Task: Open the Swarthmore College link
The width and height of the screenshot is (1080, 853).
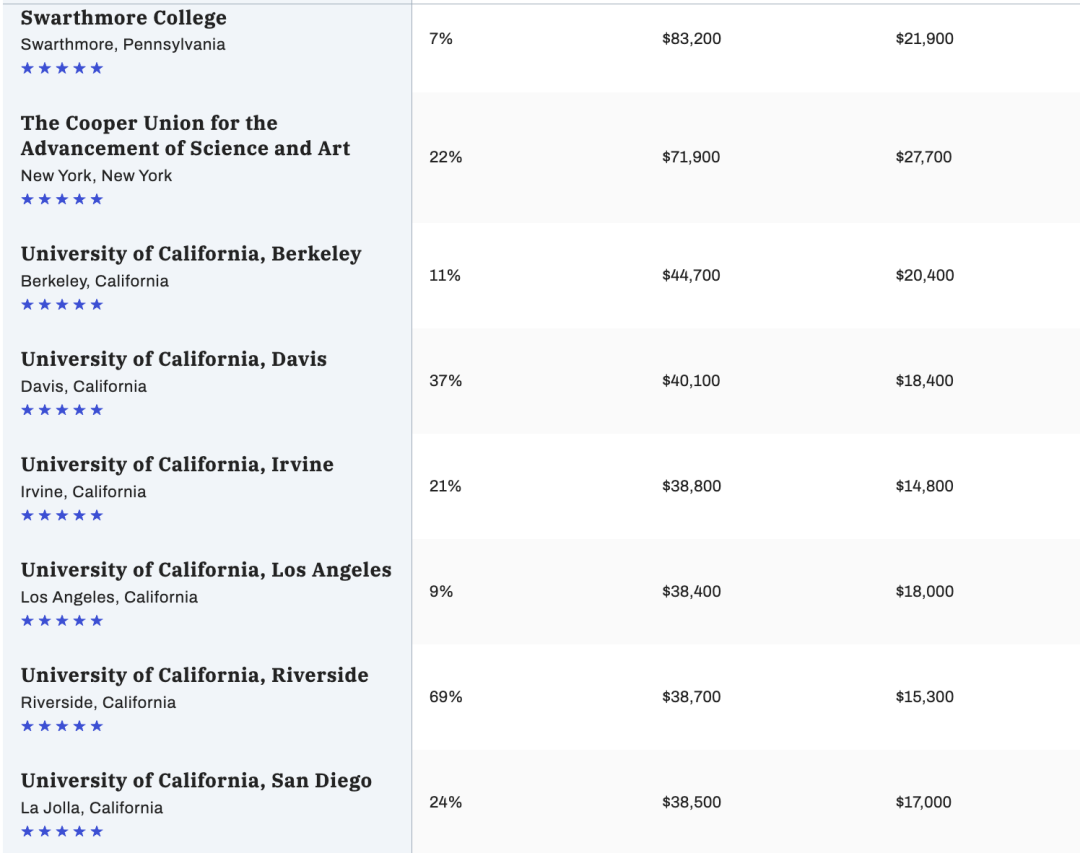Action: tap(123, 17)
